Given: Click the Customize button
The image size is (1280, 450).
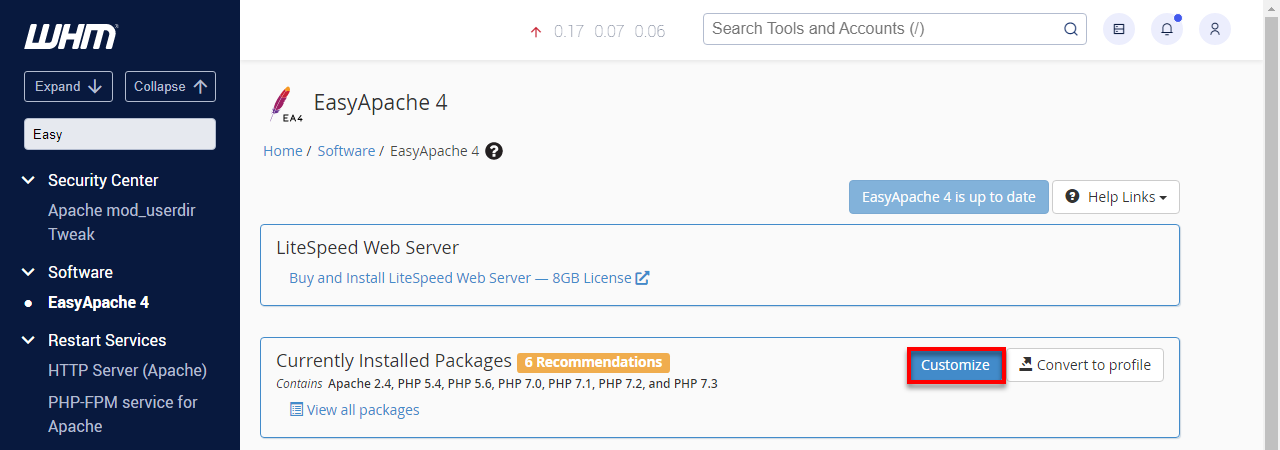Looking at the screenshot, I should click(955, 365).
